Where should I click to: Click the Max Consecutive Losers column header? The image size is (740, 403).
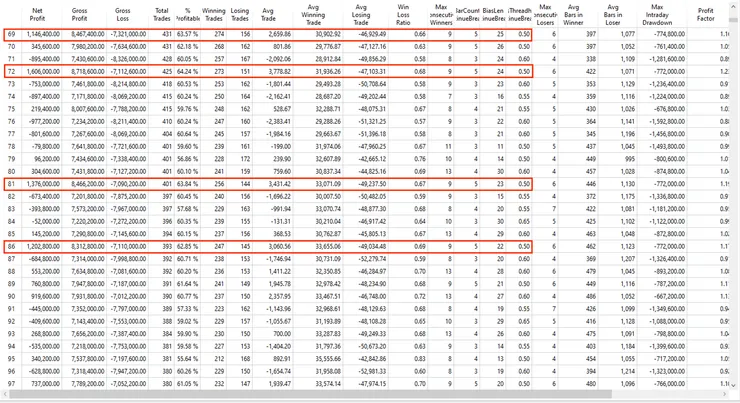coord(545,15)
